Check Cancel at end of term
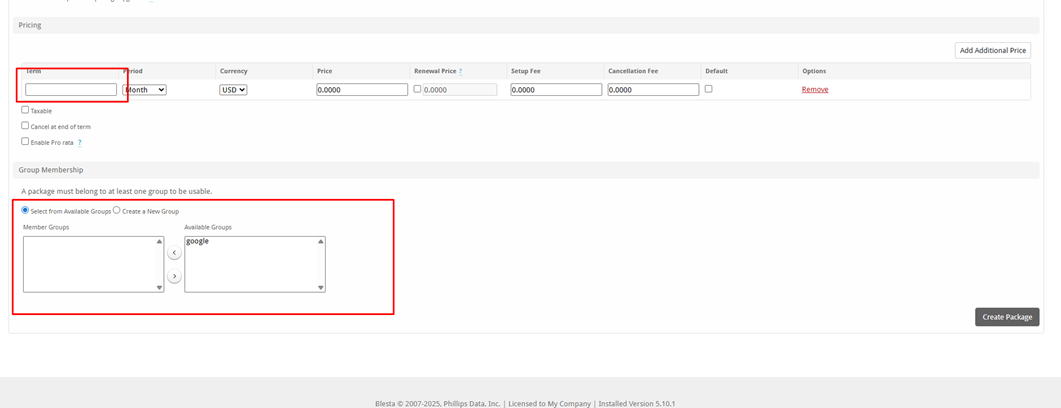The image size is (1061, 408). [x=25, y=126]
